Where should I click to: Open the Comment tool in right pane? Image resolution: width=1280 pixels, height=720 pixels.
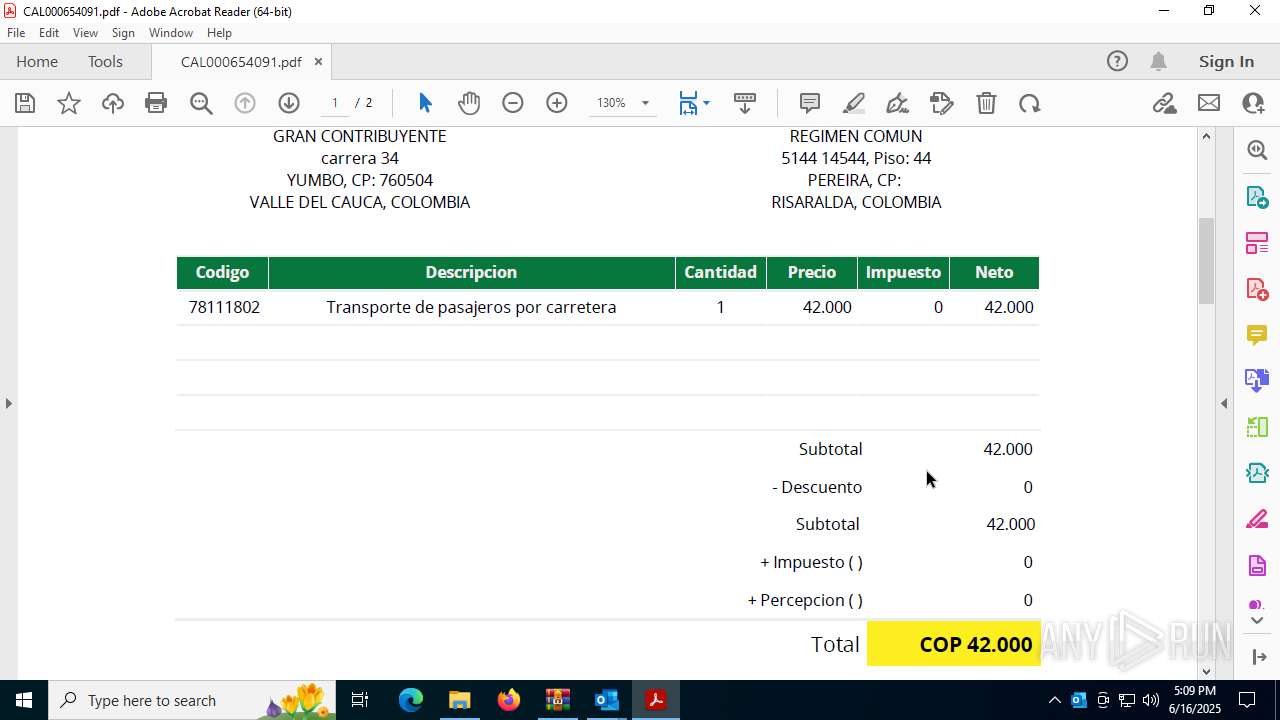pyautogui.click(x=1257, y=335)
